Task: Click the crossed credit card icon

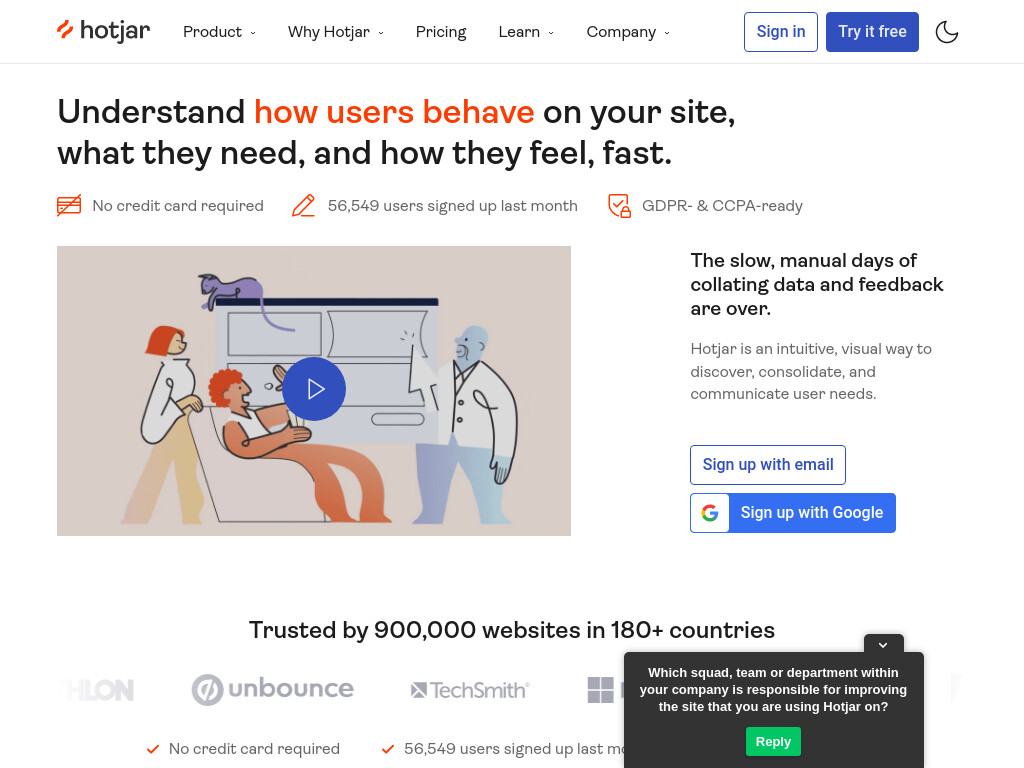Action: tap(69, 206)
